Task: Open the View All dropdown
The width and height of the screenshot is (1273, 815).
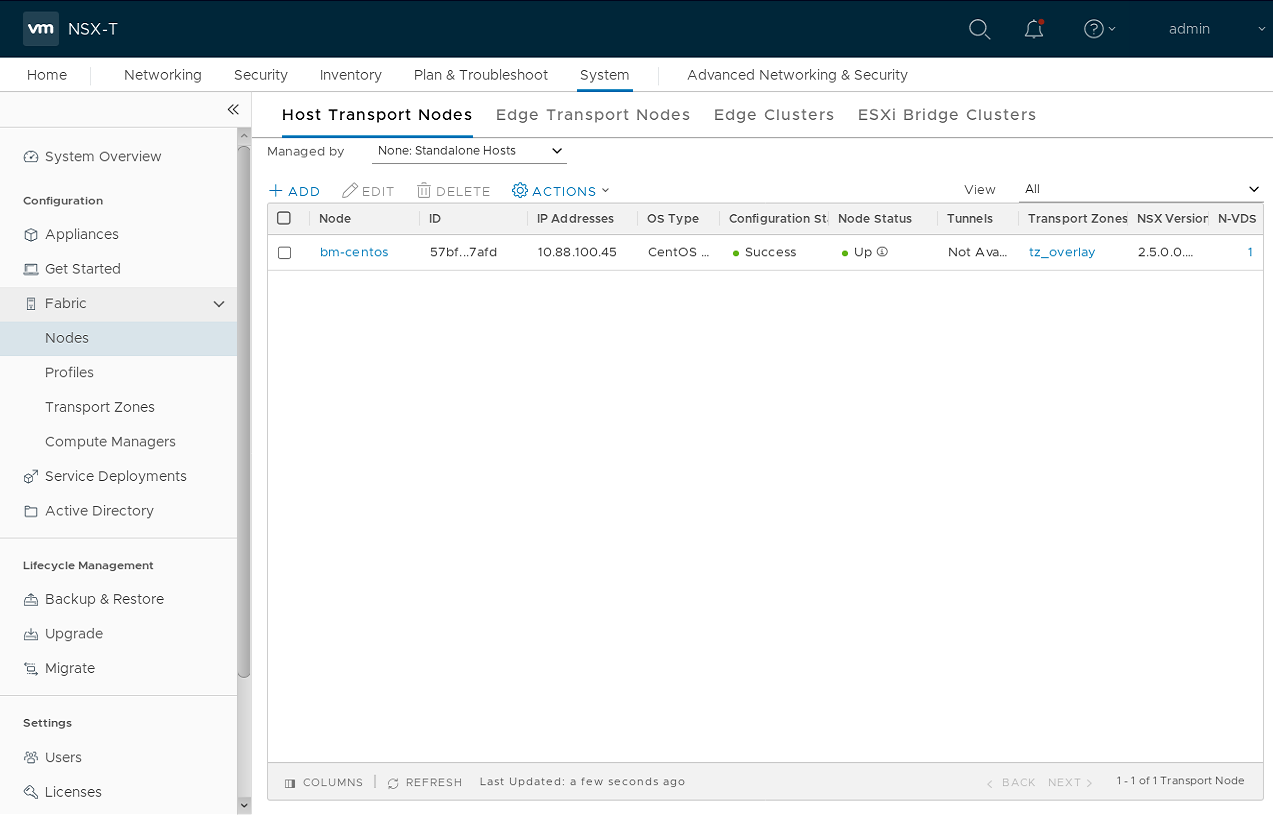Action: [x=1141, y=189]
